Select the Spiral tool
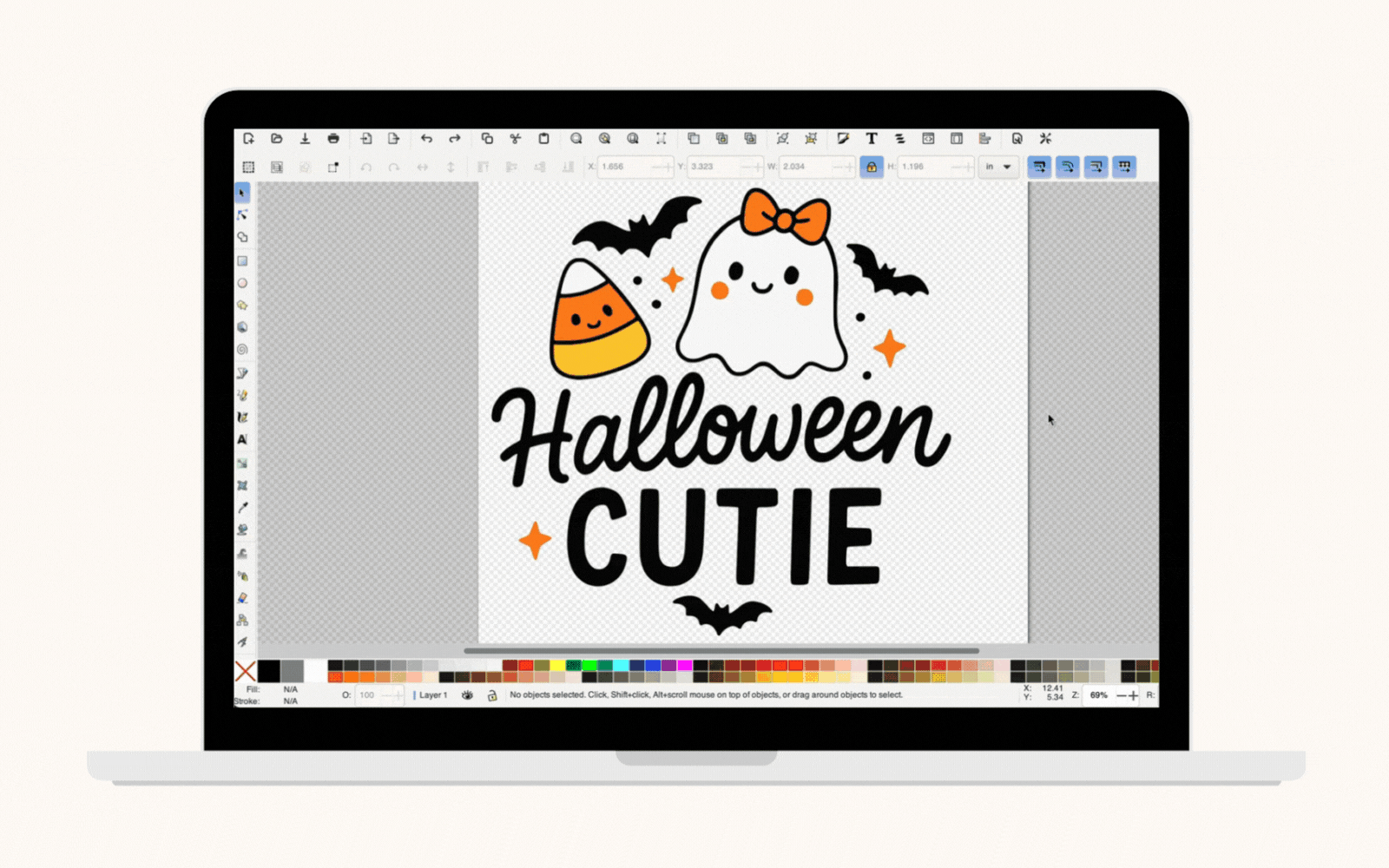The image size is (1389, 868). (242, 350)
